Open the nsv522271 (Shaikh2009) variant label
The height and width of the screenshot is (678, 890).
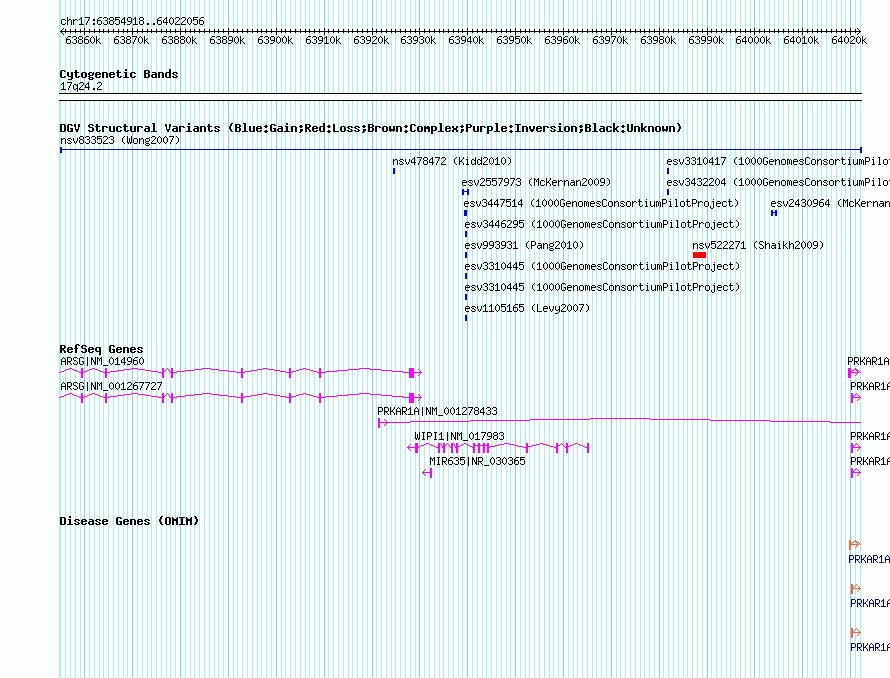pyautogui.click(x=758, y=245)
